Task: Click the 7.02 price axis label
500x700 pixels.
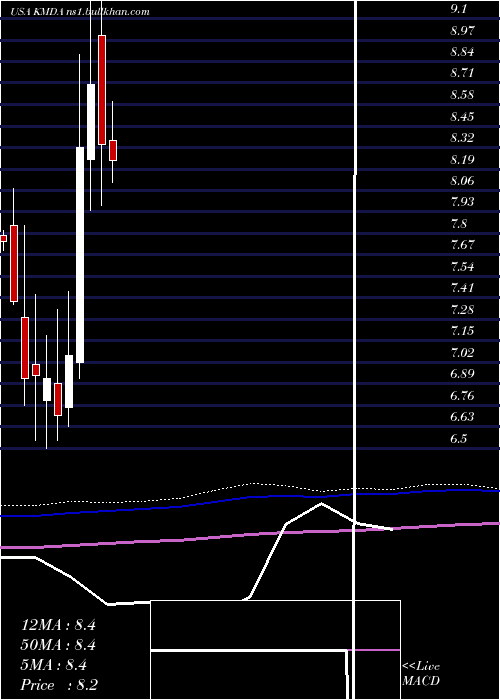Action: (x=462, y=353)
